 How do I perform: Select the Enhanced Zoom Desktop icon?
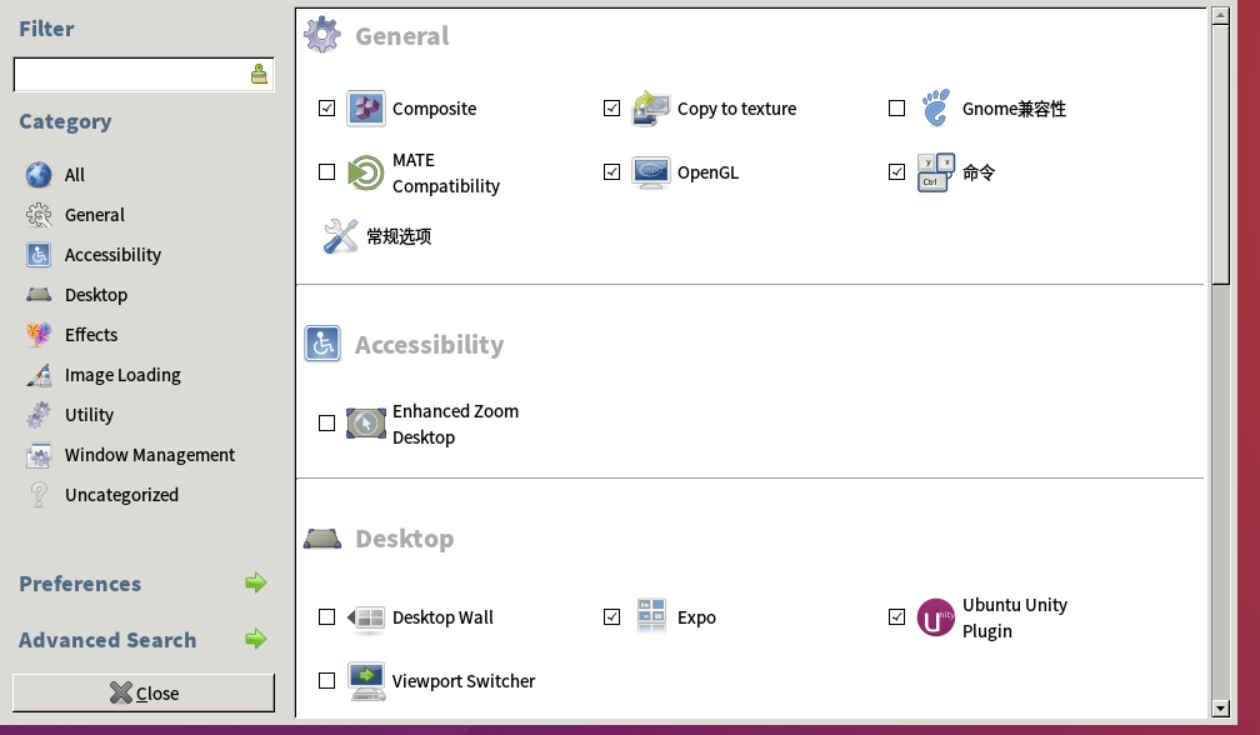tap(366, 422)
